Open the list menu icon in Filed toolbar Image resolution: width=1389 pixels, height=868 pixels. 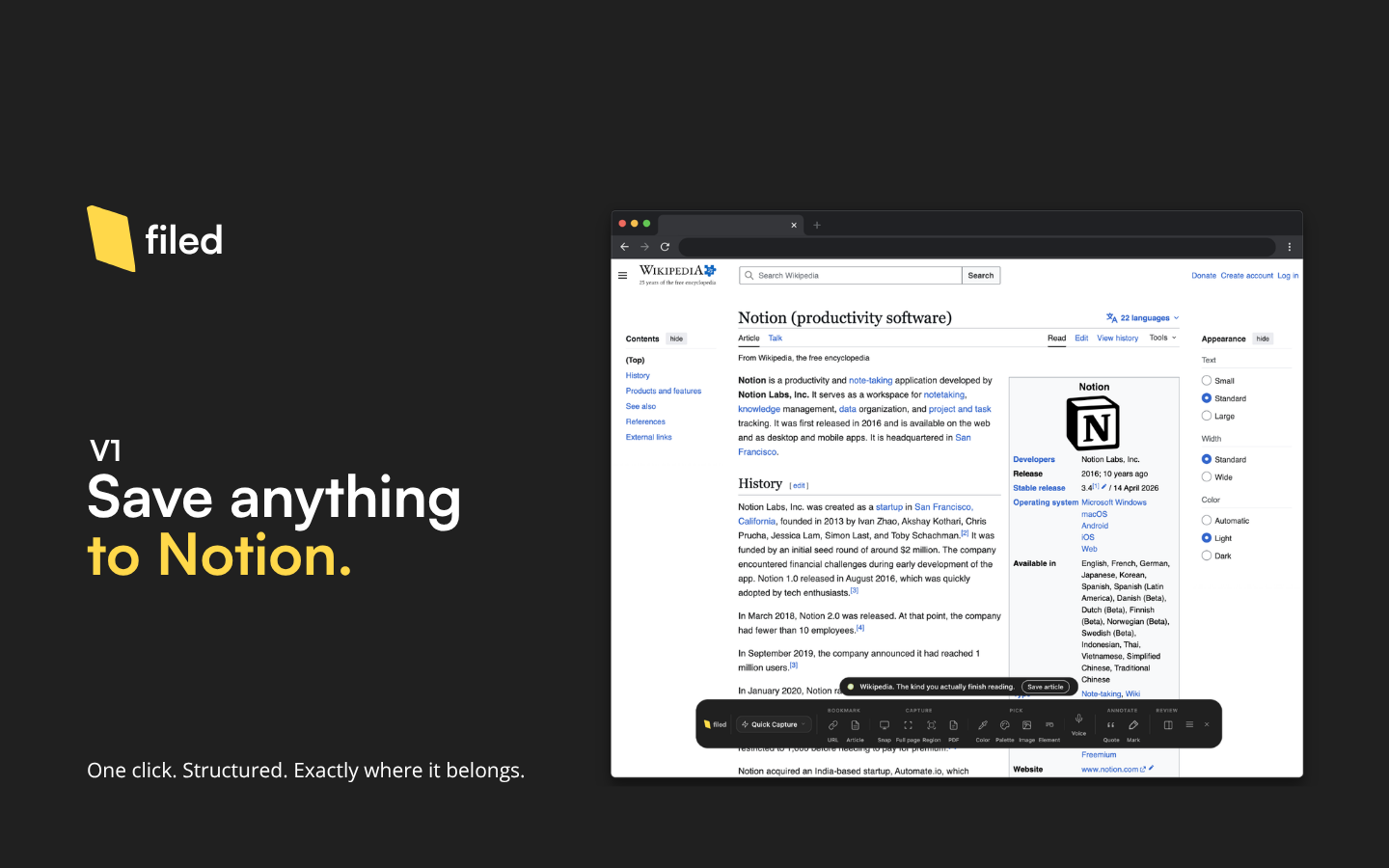coord(1189,725)
